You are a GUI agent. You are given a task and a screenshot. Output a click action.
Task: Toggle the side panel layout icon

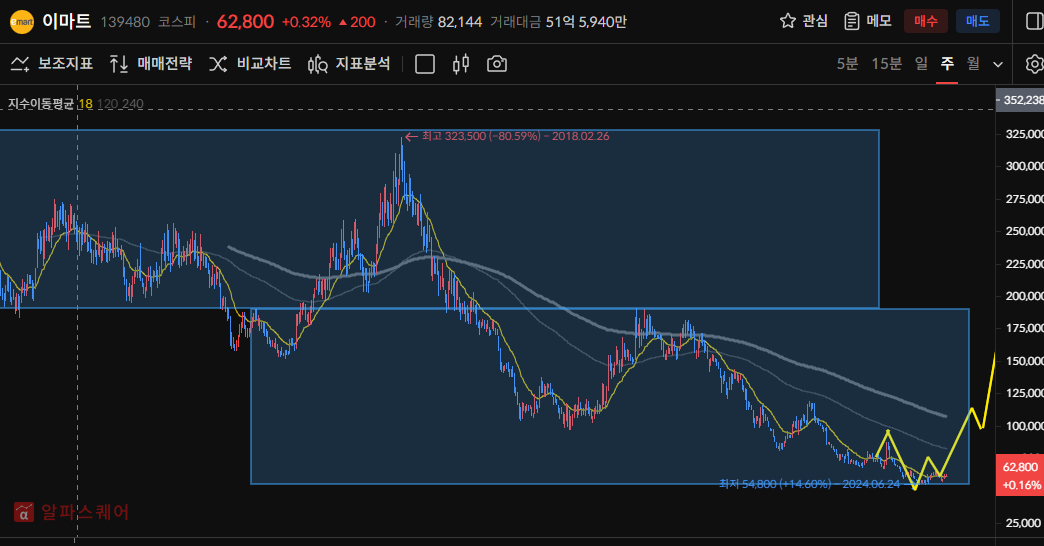[1035, 21]
